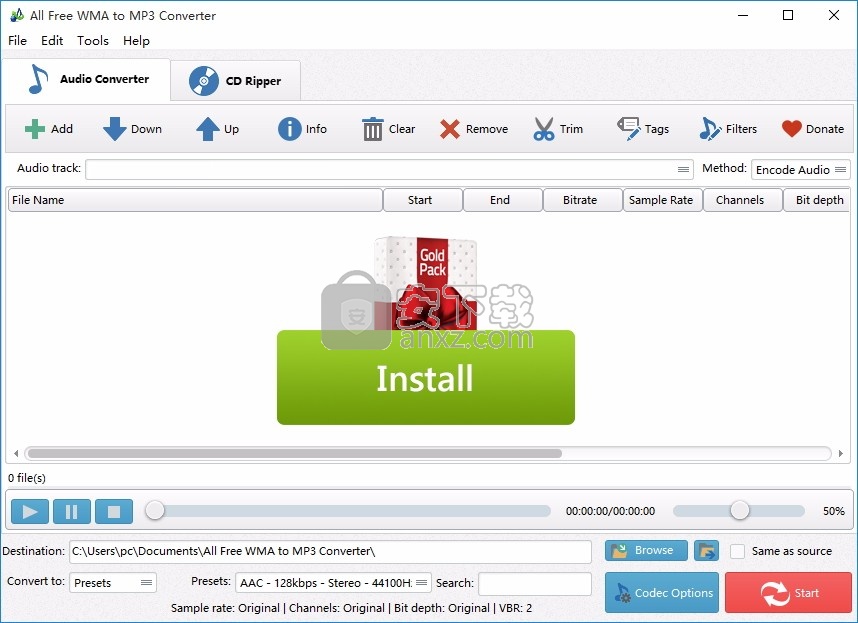Image resolution: width=858 pixels, height=623 pixels.
Task: Open destination folder via folder-arrow icon
Action: point(706,551)
